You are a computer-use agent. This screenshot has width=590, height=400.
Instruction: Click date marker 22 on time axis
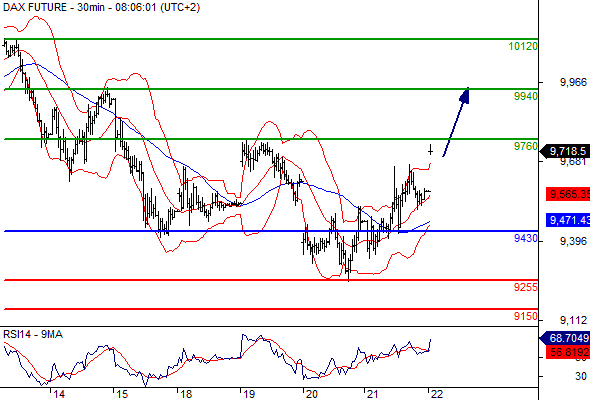coord(436,394)
